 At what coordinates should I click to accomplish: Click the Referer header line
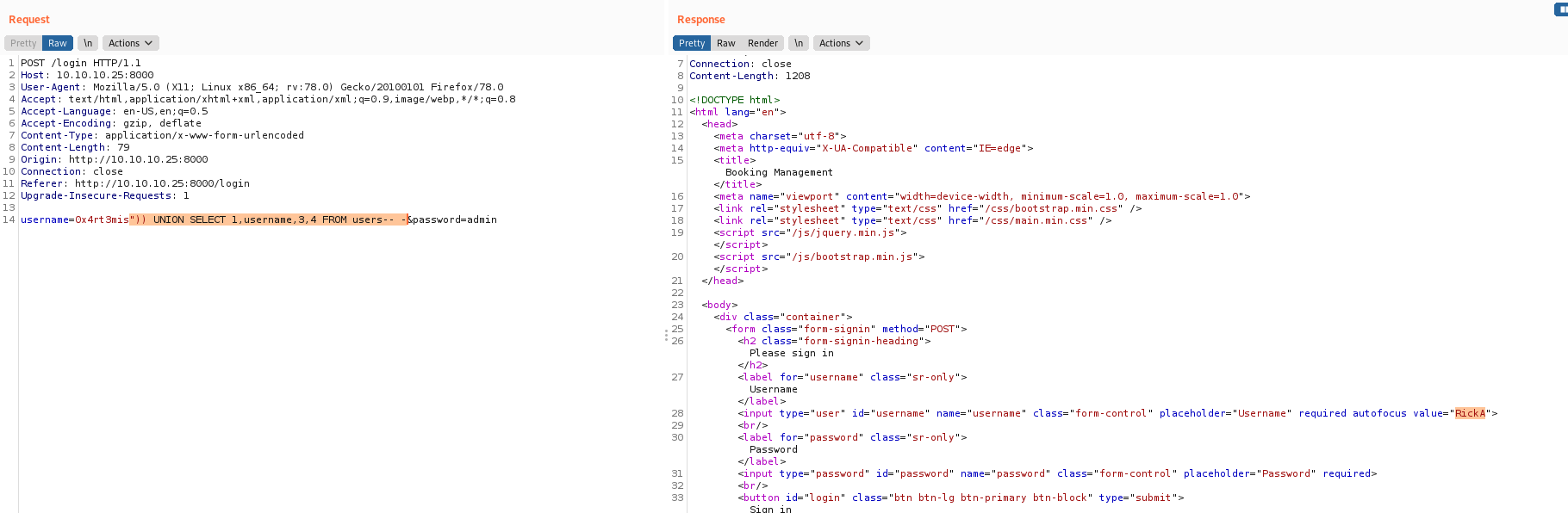click(x=135, y=183)
